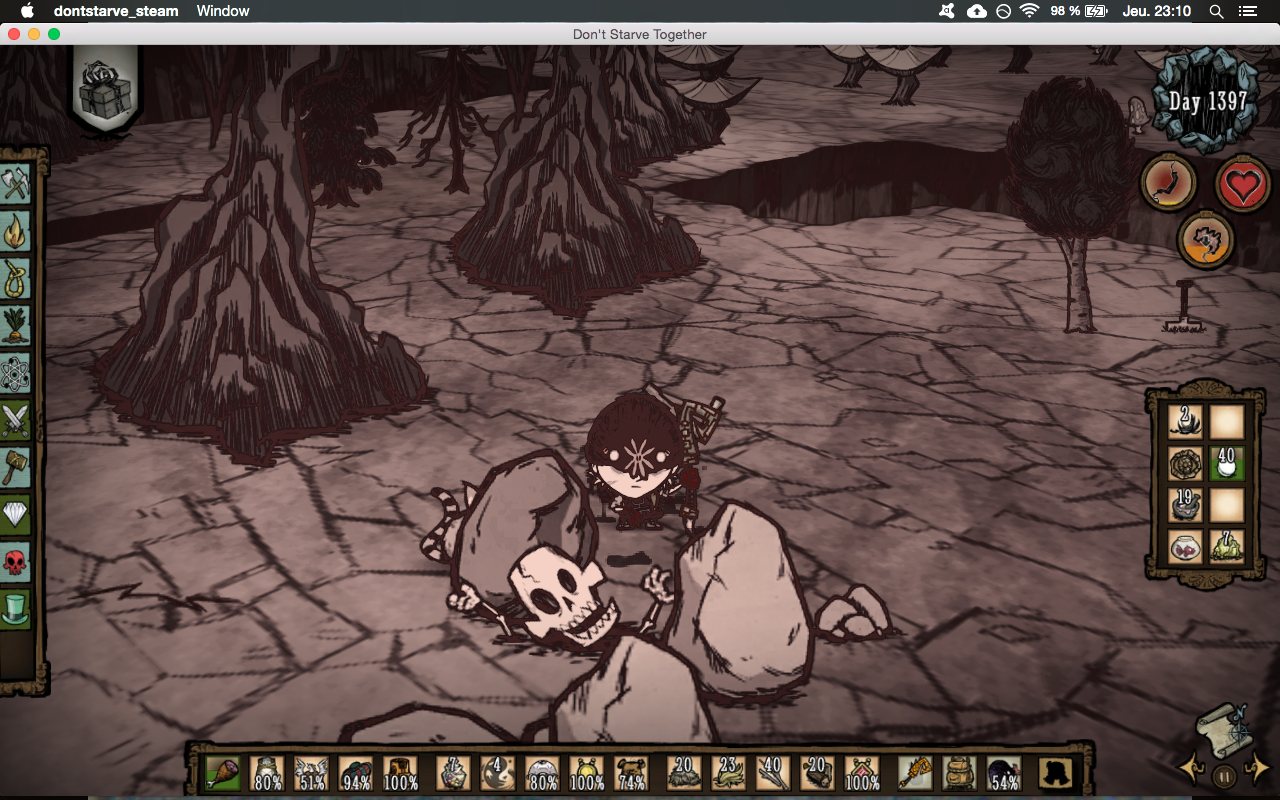Screen dimensions: 1280x800
Task: Open the Fight crossed-swords crafting tab
Action: pos(17,420)
